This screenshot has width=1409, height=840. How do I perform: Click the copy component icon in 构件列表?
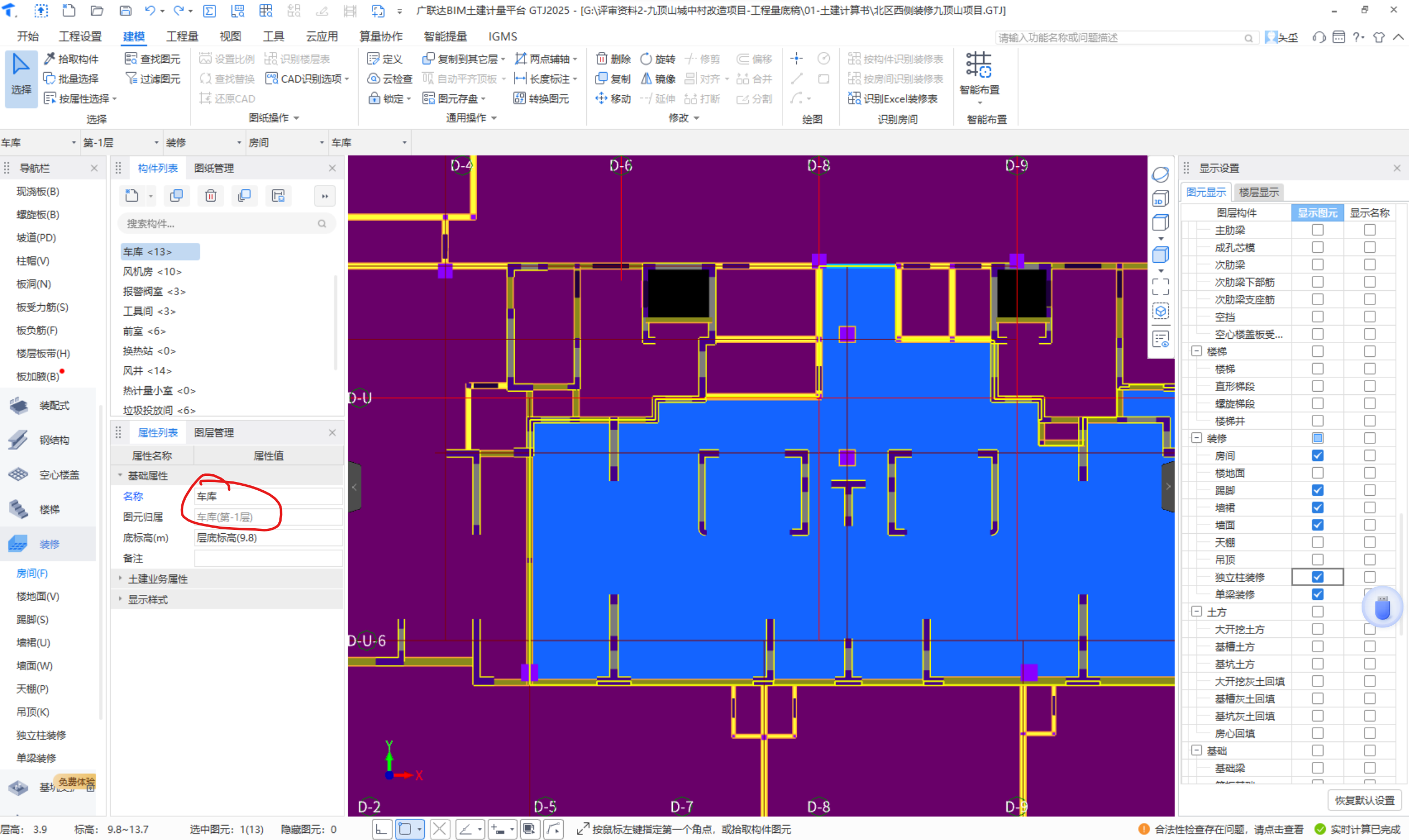tap(177, 196)
